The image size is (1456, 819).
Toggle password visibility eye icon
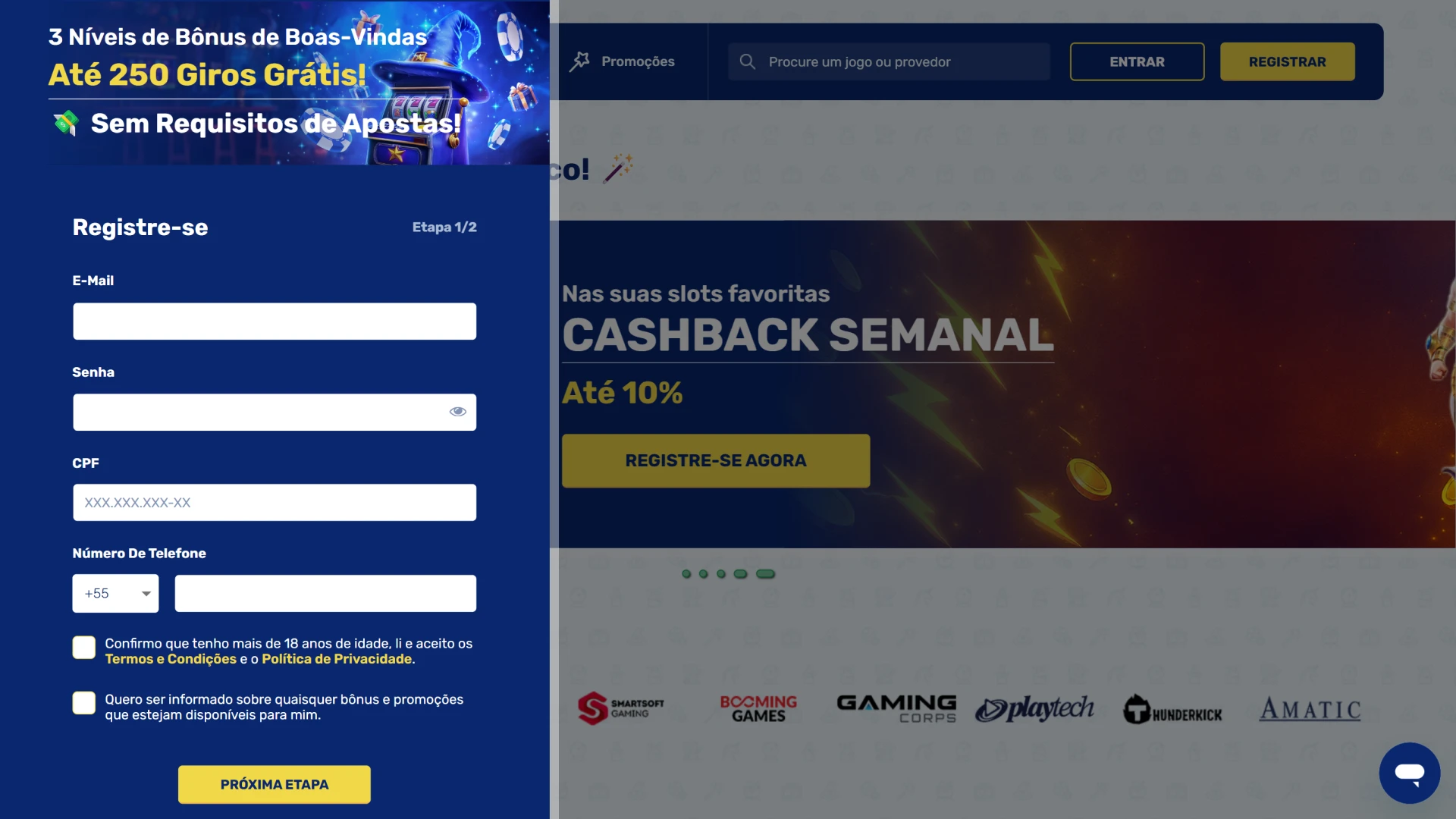tap(457, 412)
